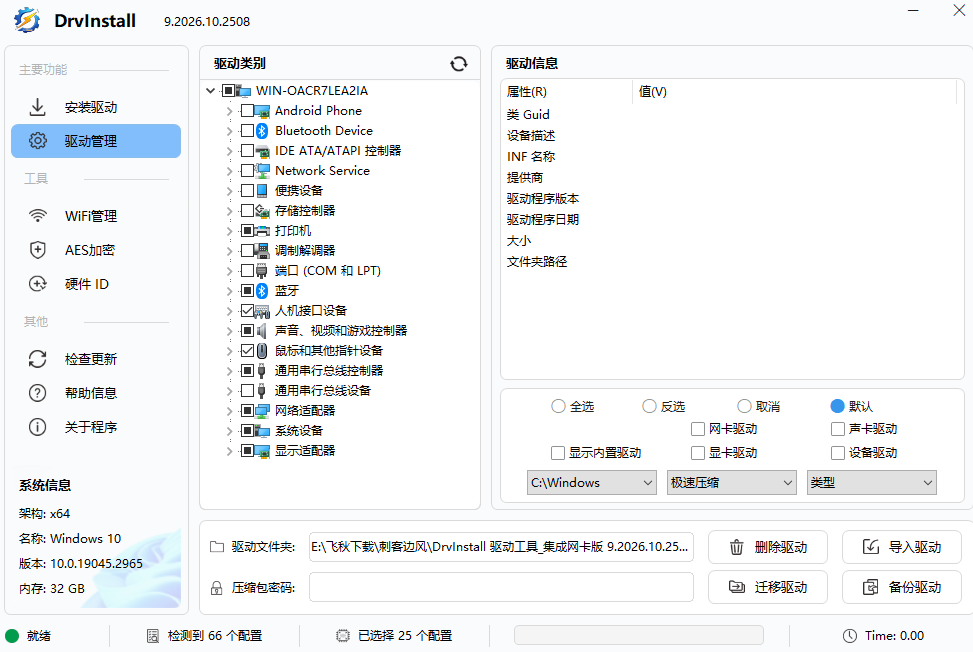Check the 显卡驱动 checkbox
This screenshot has height=652, width=973.
coord(698,453)
